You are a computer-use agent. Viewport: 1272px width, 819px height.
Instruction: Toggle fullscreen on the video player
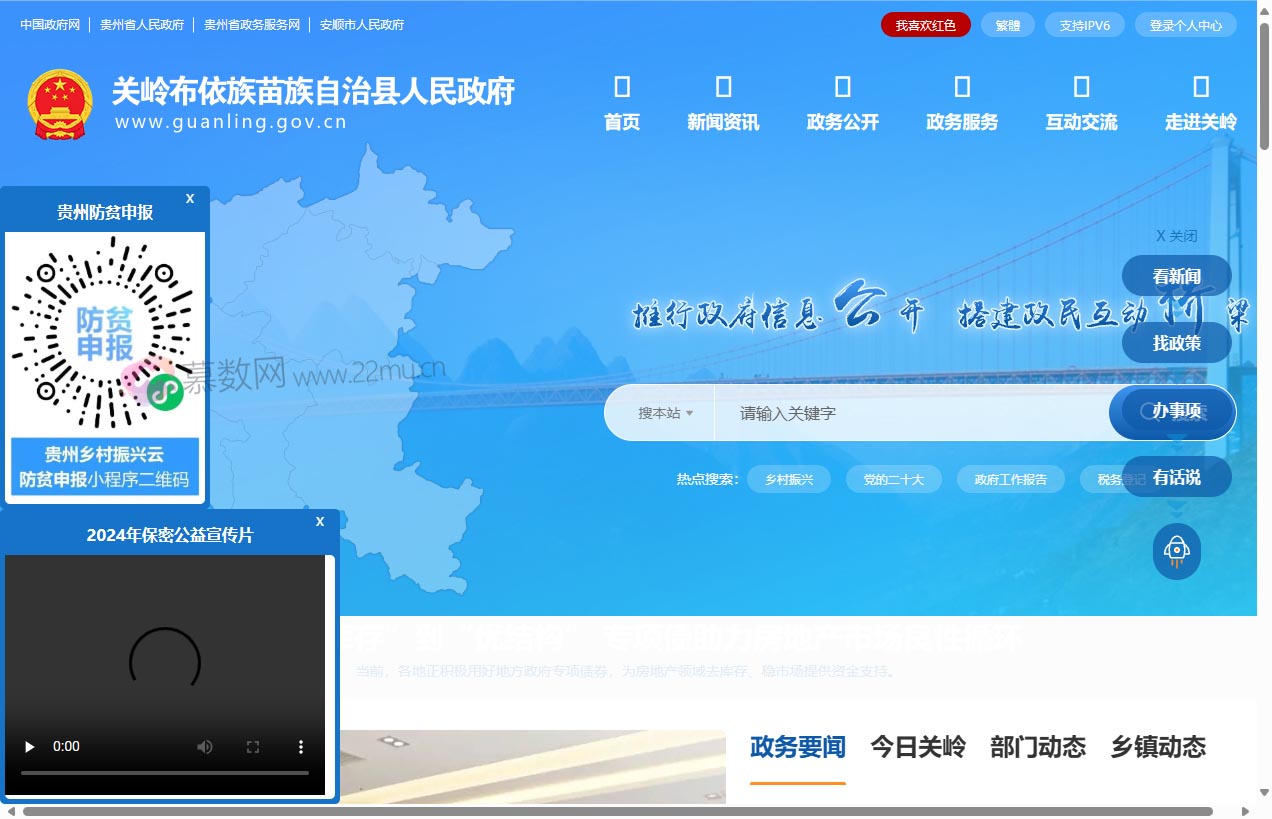252,746
